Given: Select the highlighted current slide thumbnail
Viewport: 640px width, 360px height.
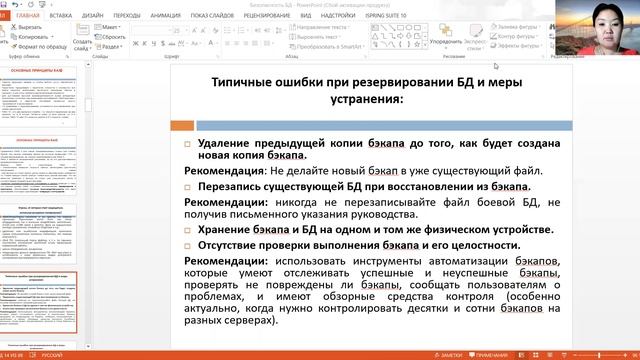Looking at the screenshot, I should pos(38,302).
